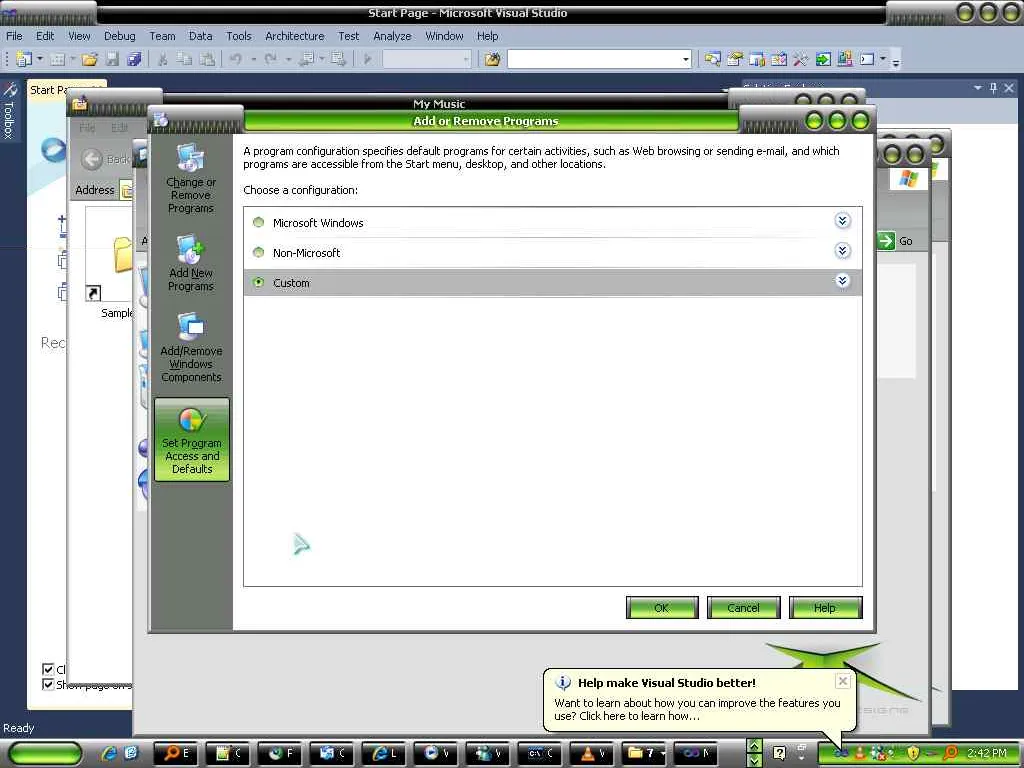Image resolution: width=1024 pixels, height=768 pixels.
Task: Open the File menu in Visual Studio
Action: (x=14, y=36)
